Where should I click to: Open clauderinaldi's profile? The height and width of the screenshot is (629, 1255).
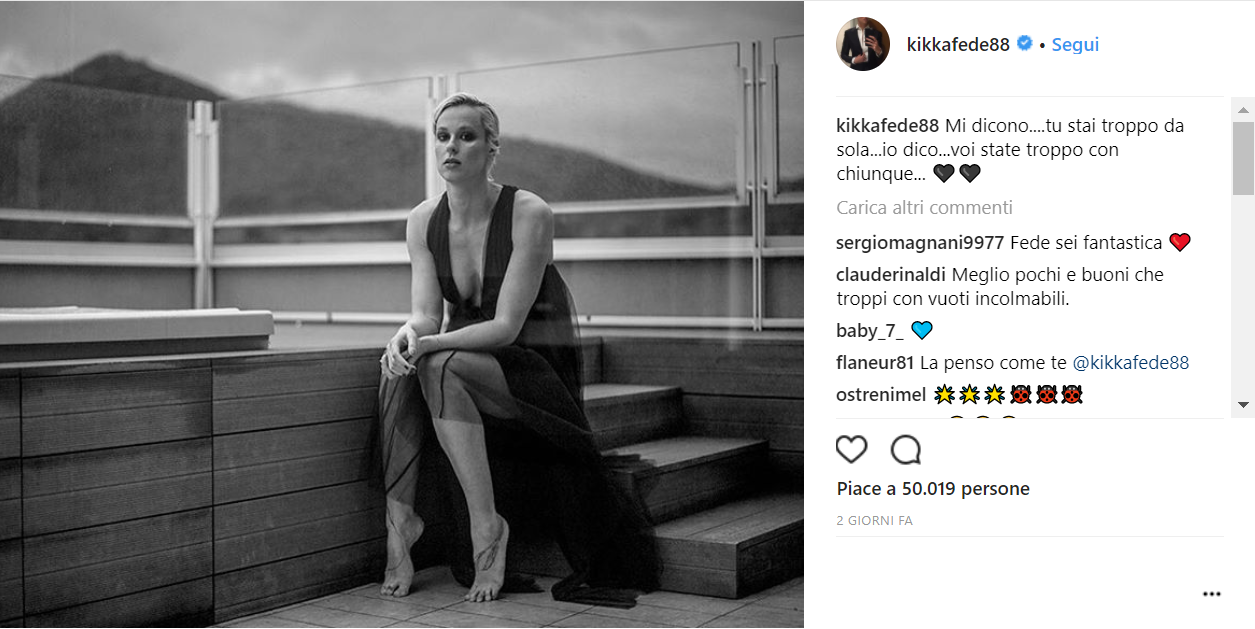pos(891,274)
